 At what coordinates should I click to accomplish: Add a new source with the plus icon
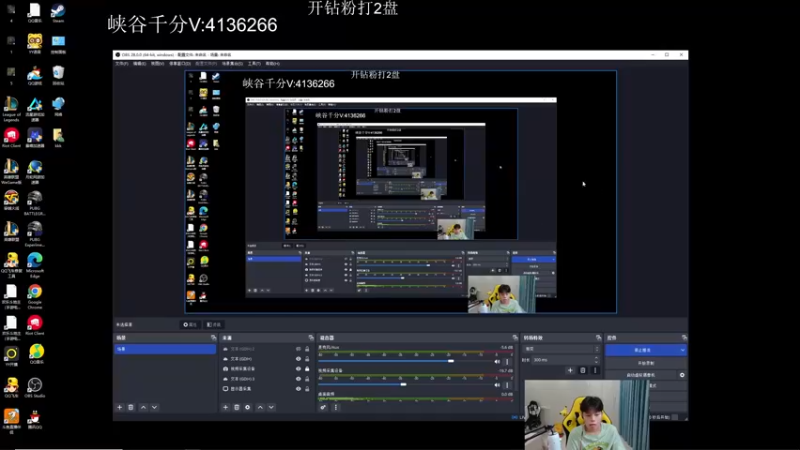(x=226, y=407)
